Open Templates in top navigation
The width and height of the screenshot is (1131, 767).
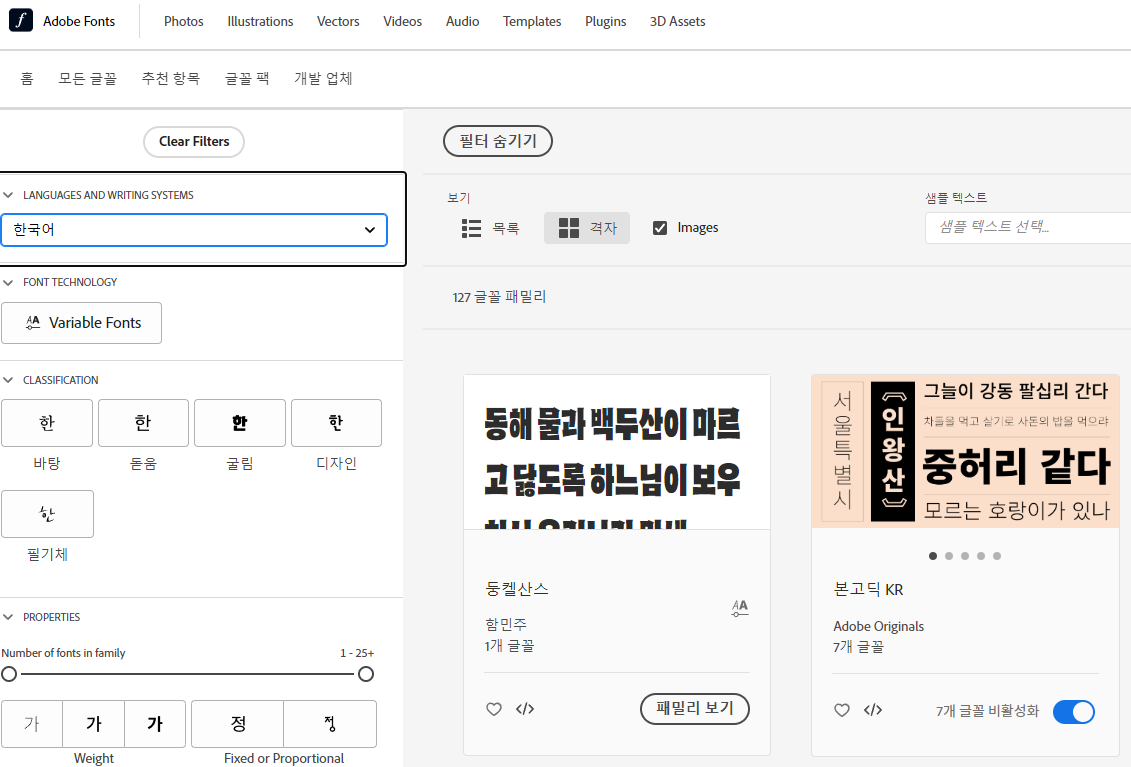532,22
